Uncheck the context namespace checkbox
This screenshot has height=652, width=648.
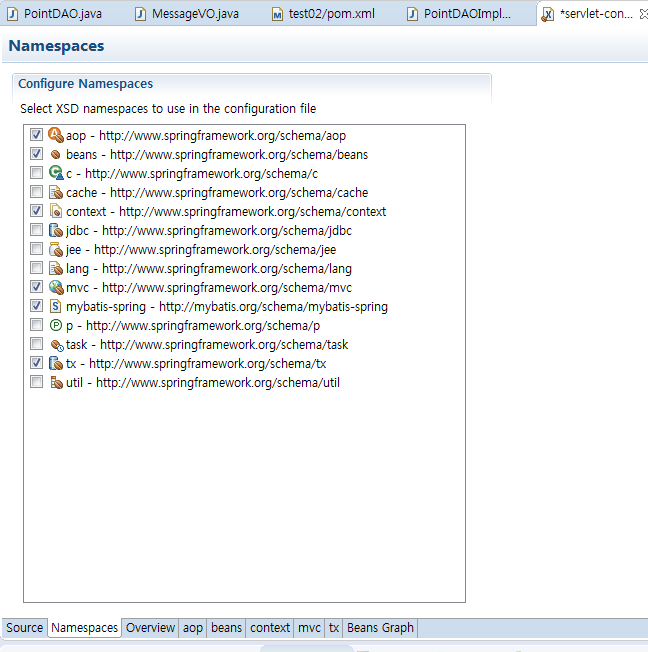pos(36,211)
